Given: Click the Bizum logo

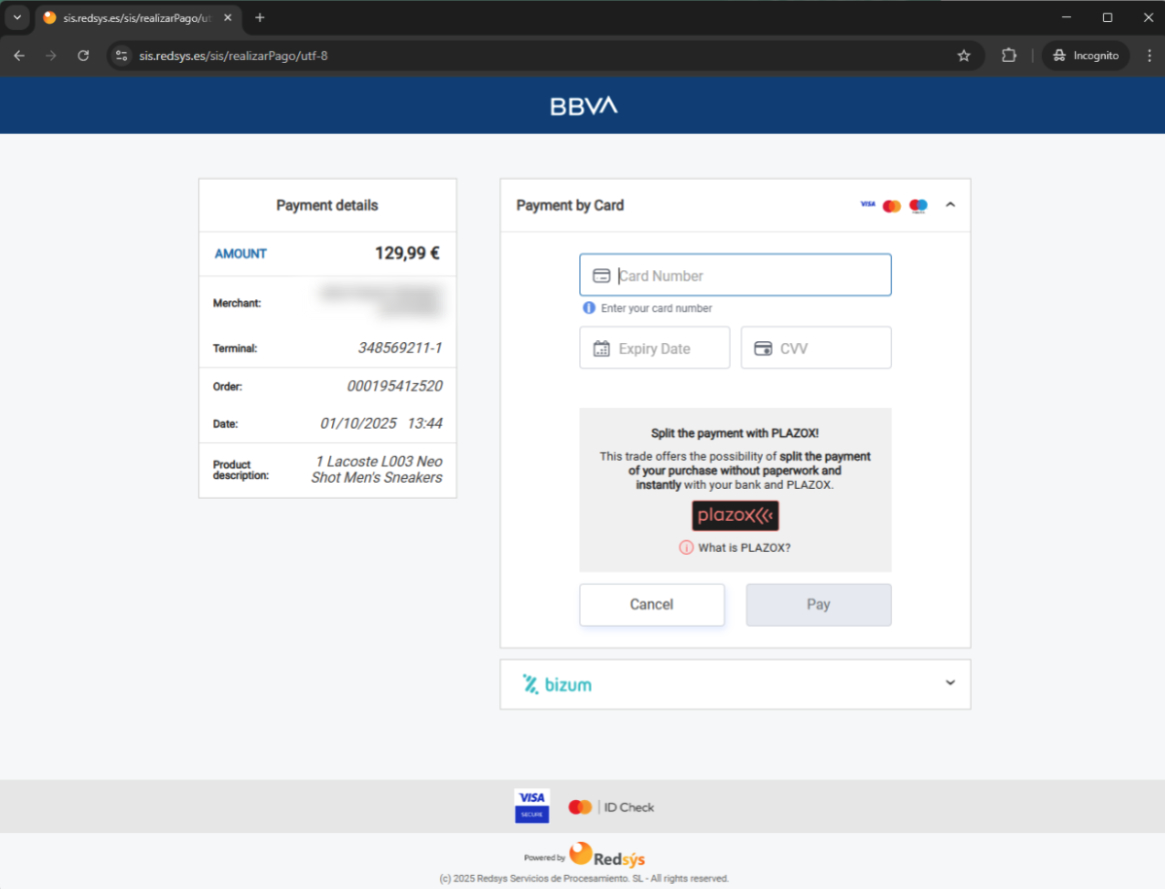Looking at the screenshot, I should 557,684.
